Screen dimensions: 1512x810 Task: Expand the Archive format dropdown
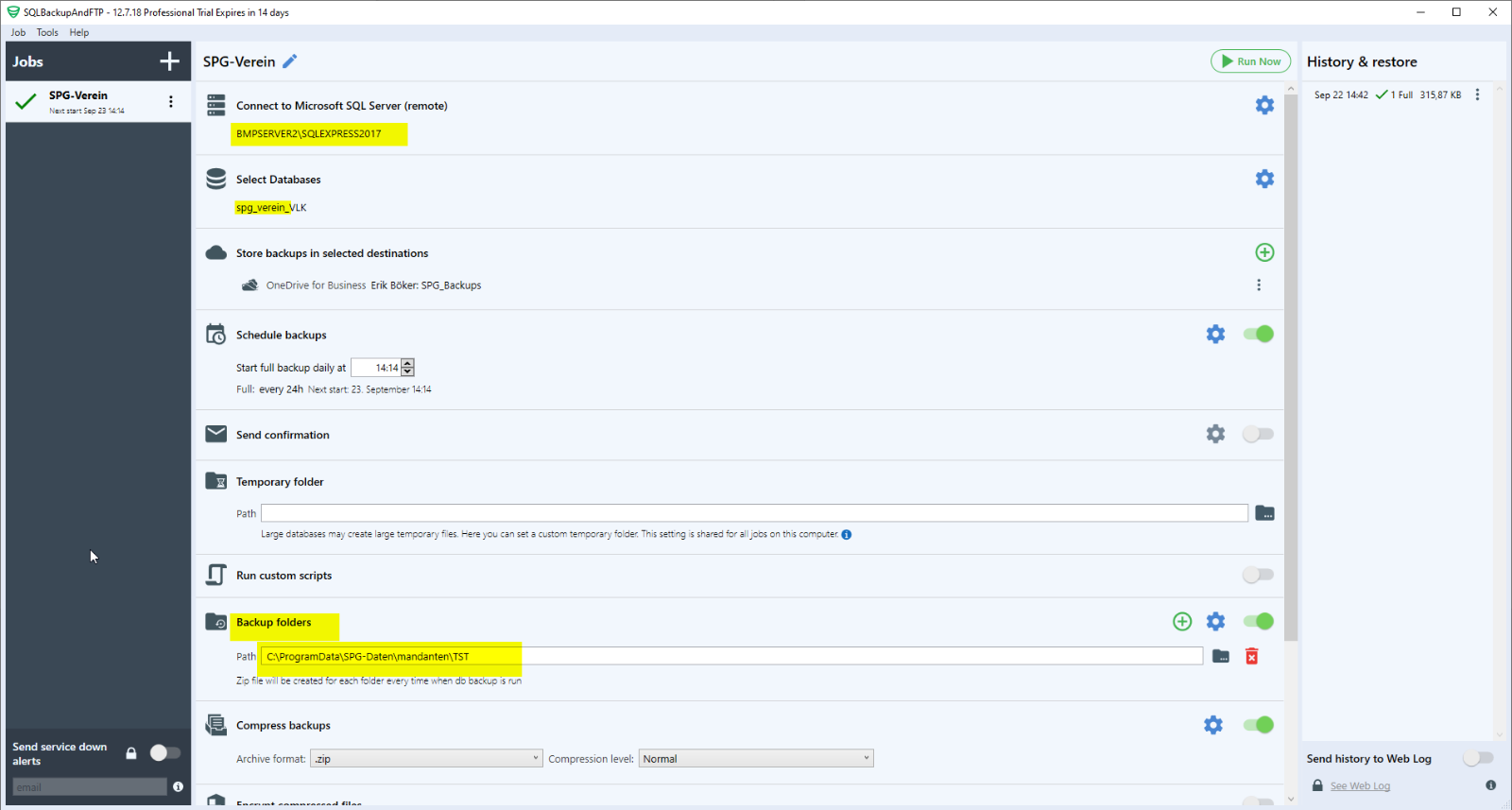coord(427,759)
